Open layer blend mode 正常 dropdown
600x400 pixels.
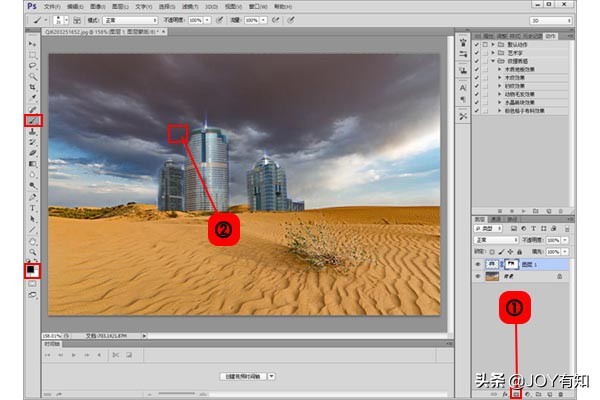pos(496,240)
